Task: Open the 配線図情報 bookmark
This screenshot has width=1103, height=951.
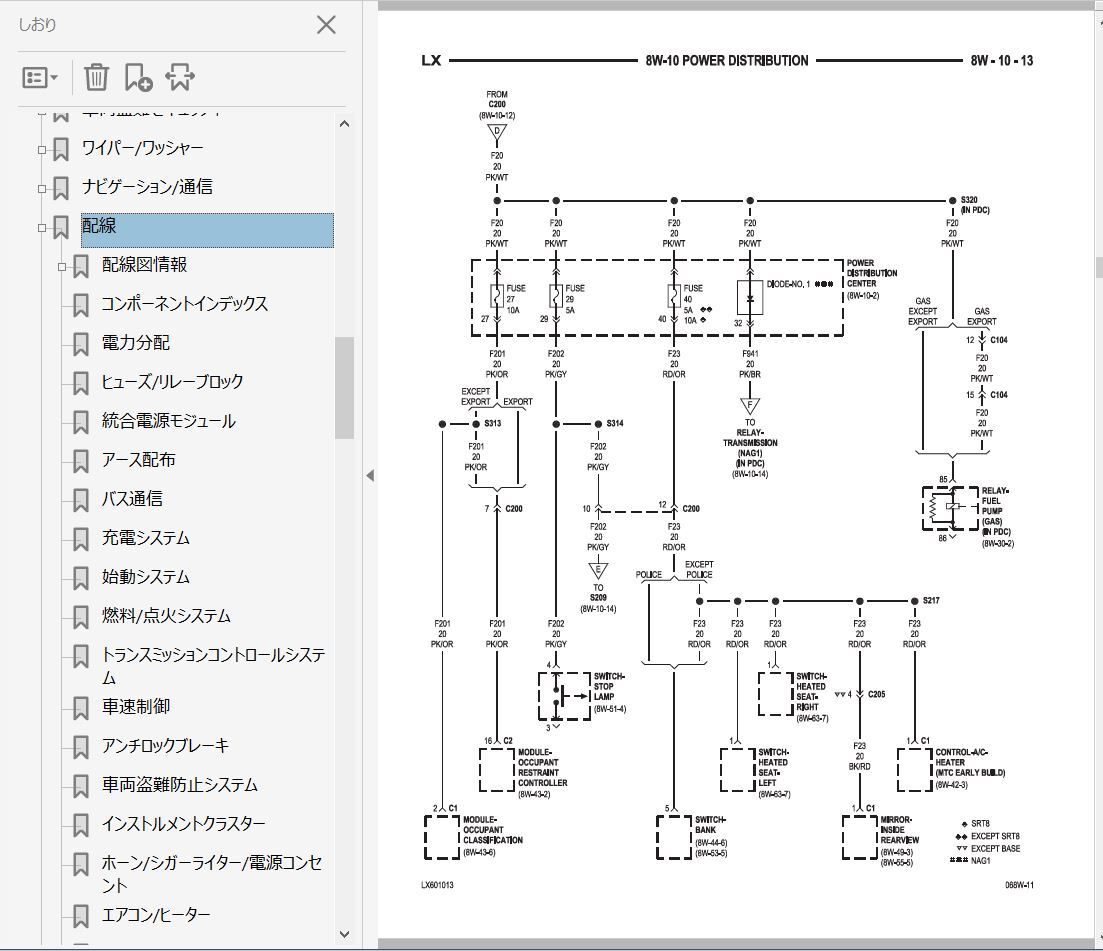Action: tap(144, 265)
